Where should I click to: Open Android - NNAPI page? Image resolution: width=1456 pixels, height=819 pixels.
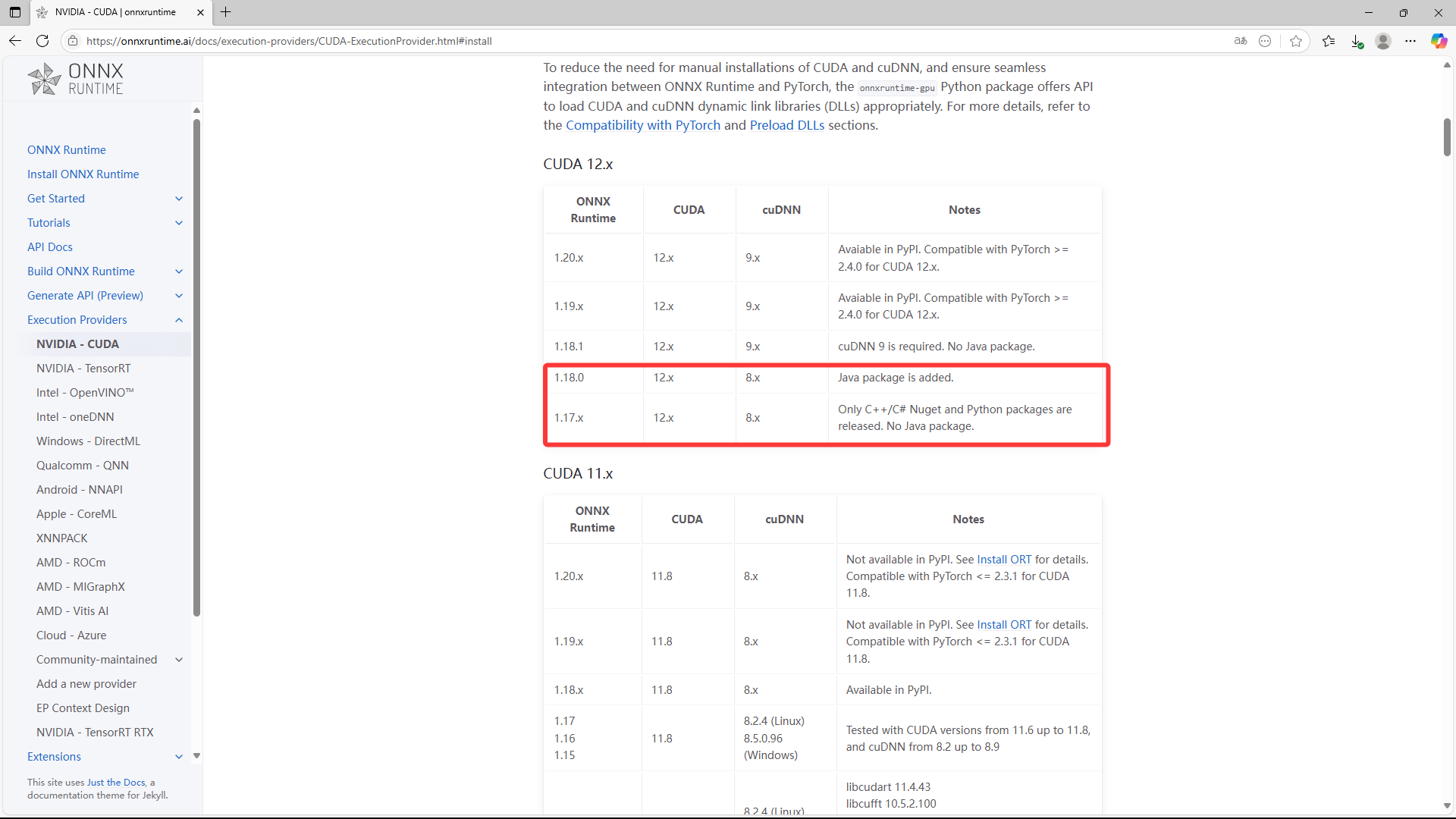coord(80,490)
